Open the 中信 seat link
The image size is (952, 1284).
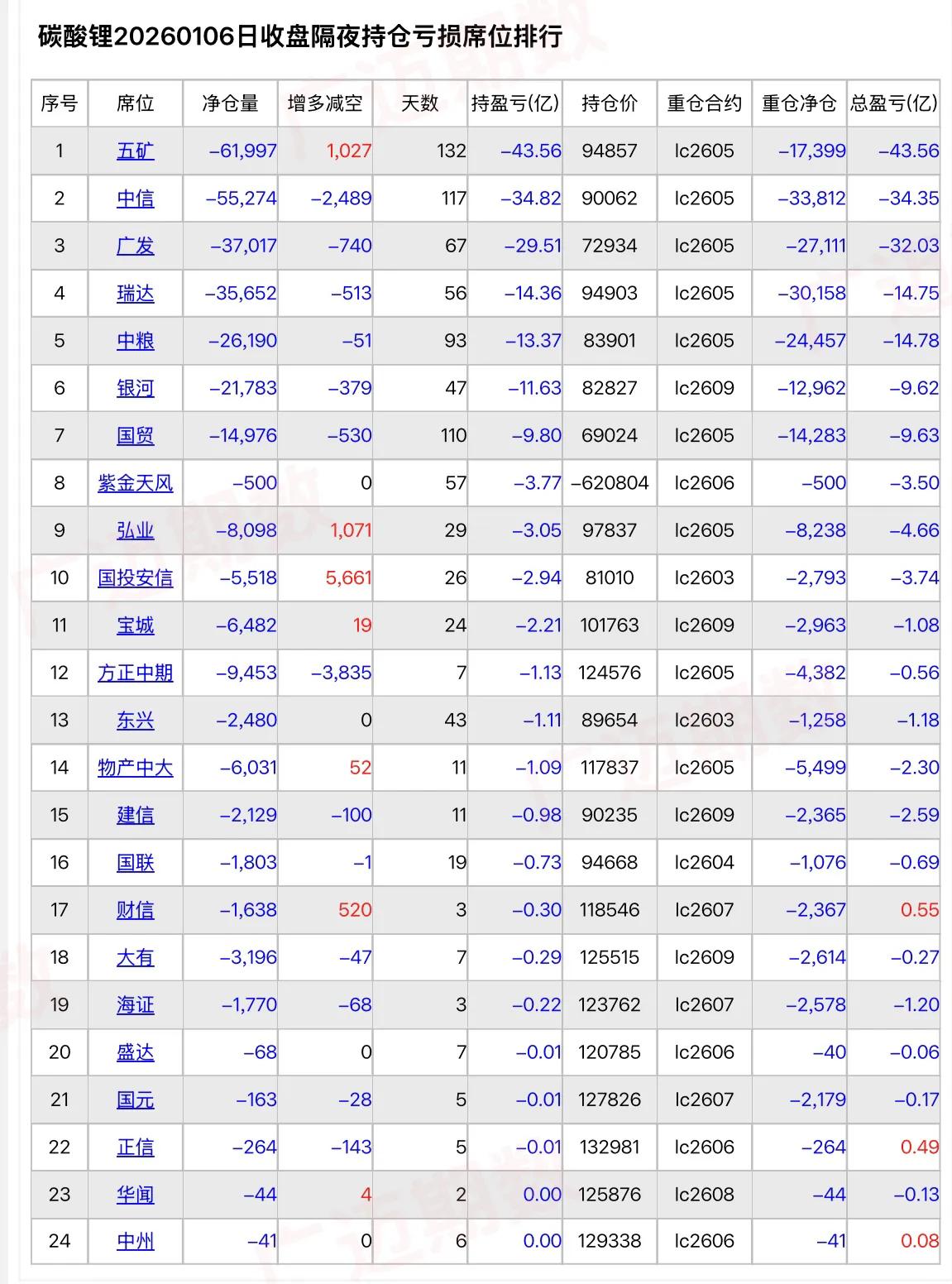[135, 199]
